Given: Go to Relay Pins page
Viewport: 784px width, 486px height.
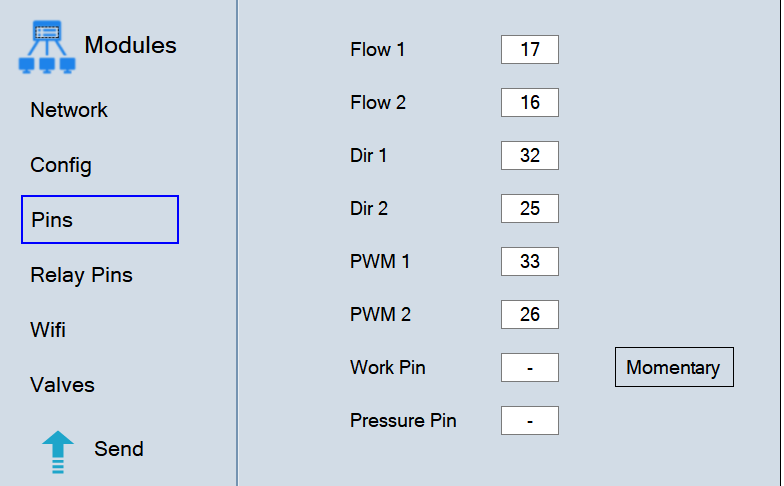Looking at the screenshot, I should (82, 275).
